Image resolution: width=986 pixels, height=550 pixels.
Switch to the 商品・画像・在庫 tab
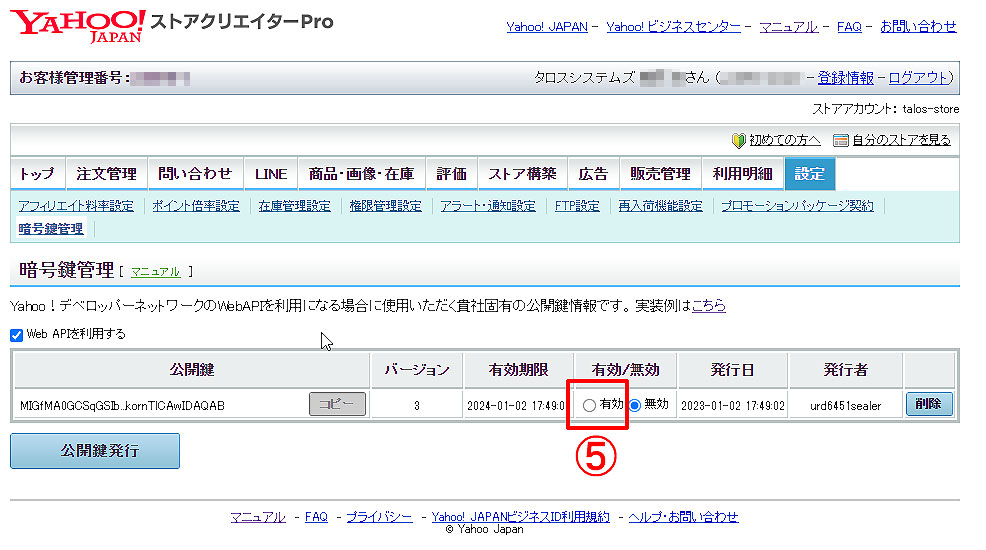[x=362, y=174]
